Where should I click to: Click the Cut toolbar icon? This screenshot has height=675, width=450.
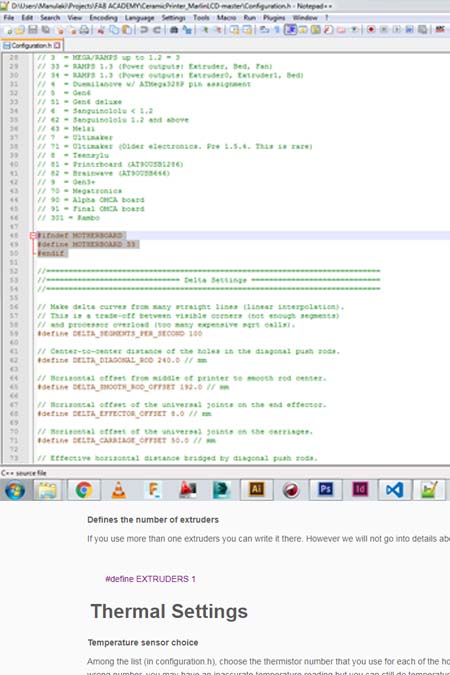(101, 30)
